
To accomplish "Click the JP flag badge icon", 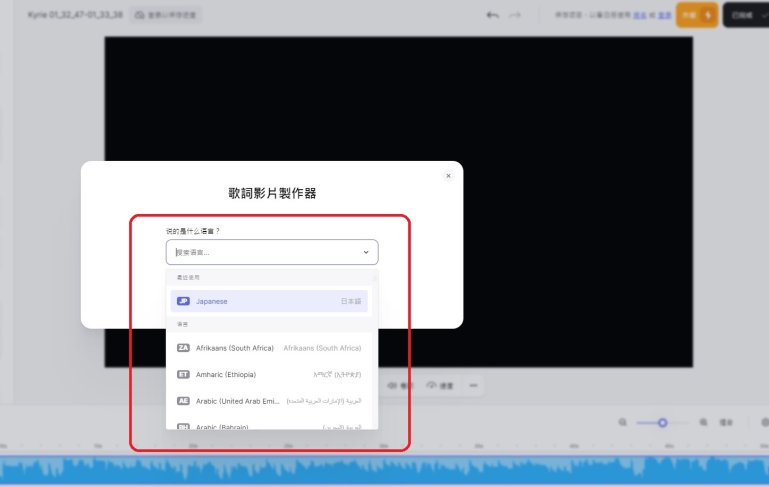I will pos(183,301).
